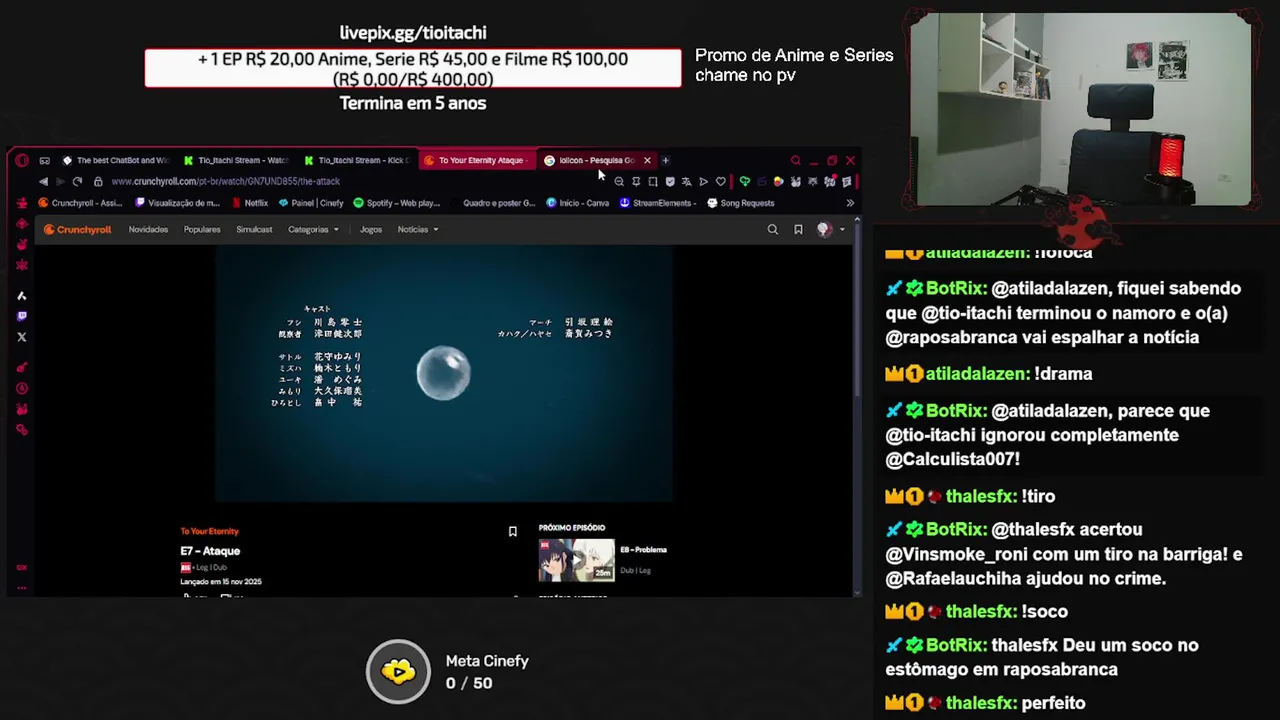This screenshot has width=1280, height=720.
Task: Open X (Twitter) from the Opera sidebar
Action: (x=22, y=337)
